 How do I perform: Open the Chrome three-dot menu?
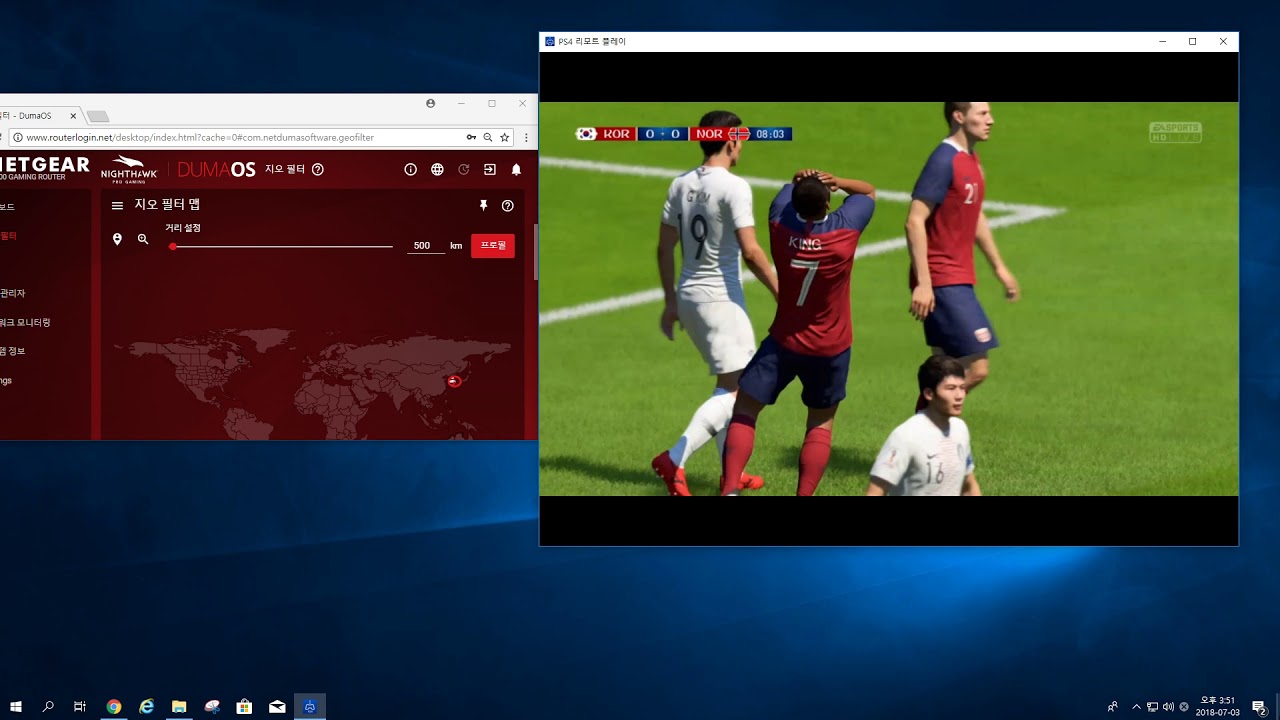coord(526,137)
